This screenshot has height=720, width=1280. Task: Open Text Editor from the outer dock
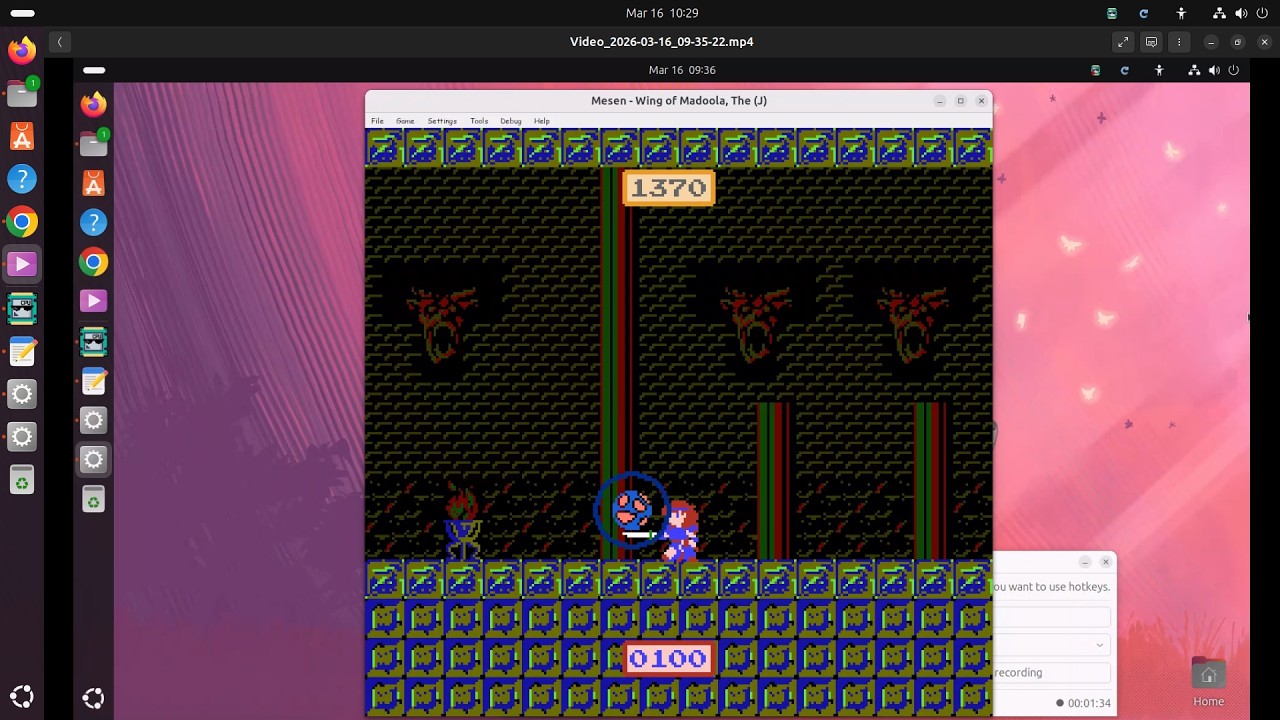tap(22, 351)
